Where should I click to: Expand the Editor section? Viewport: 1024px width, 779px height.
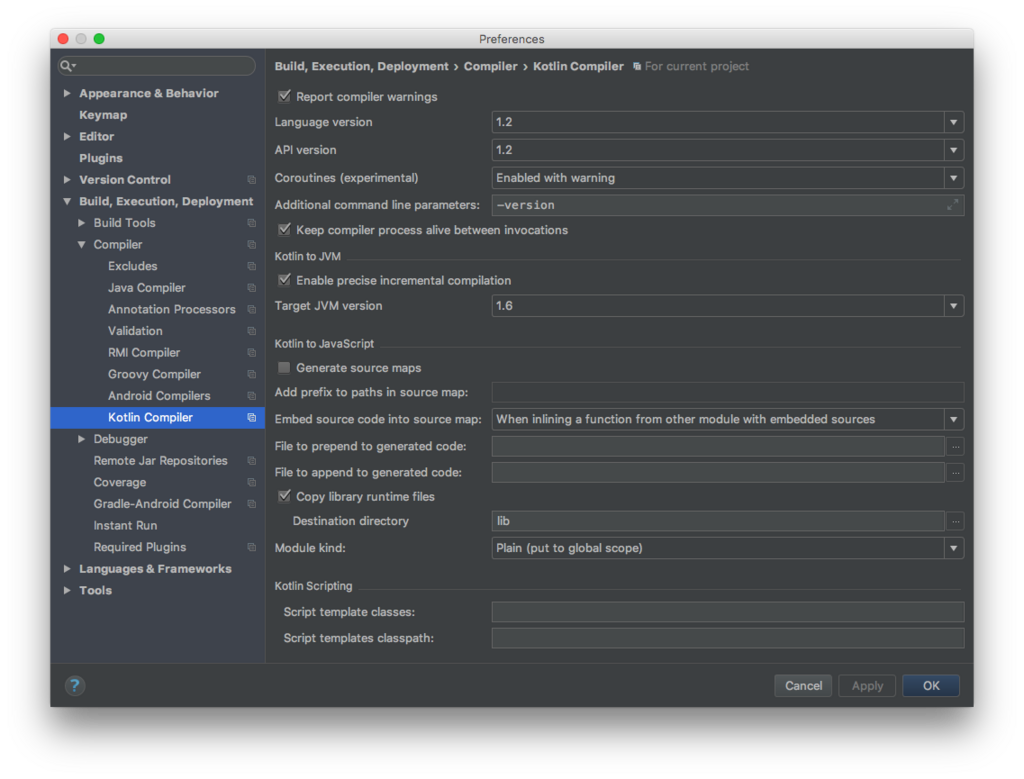(x=67, y=136)
